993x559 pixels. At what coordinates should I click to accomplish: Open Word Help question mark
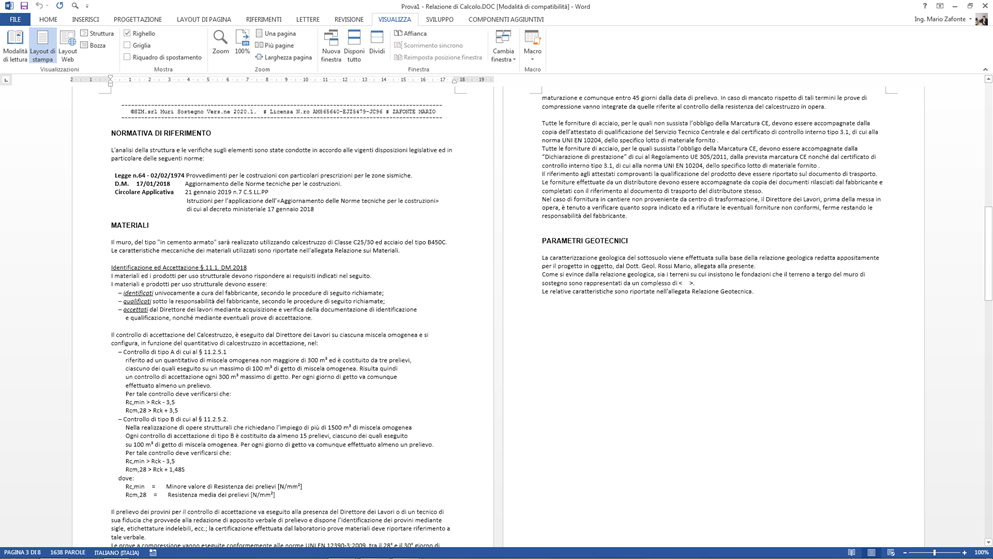click(x=925, y=6)
